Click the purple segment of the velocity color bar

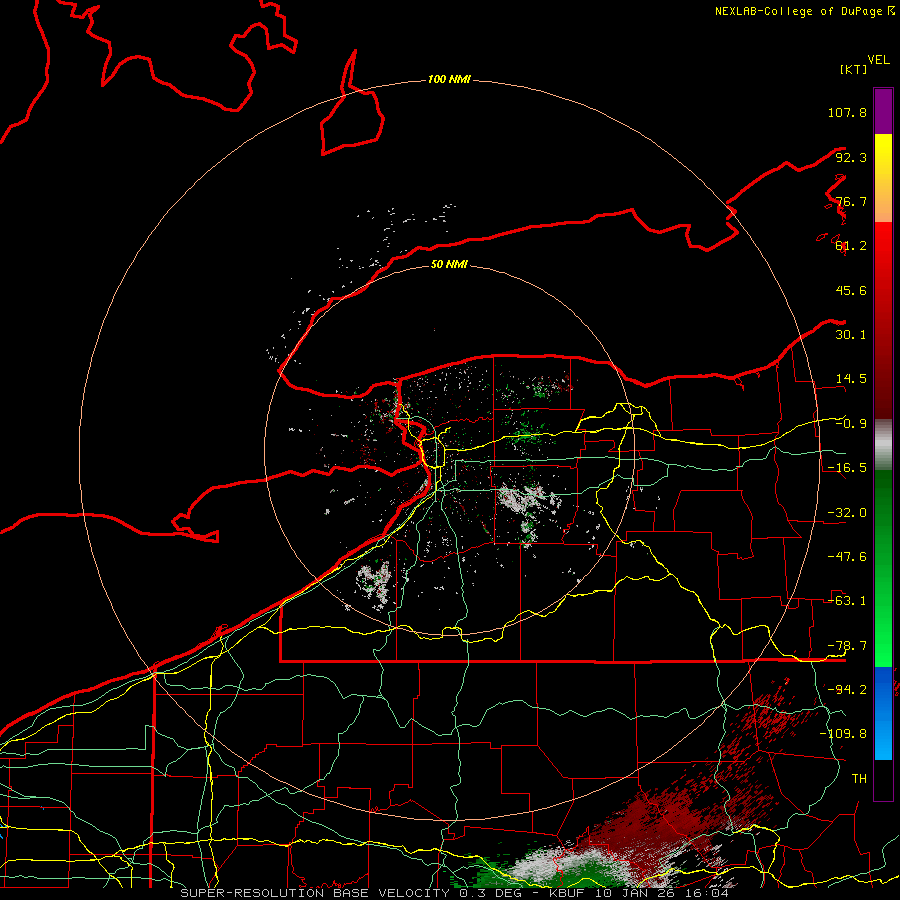883,111
